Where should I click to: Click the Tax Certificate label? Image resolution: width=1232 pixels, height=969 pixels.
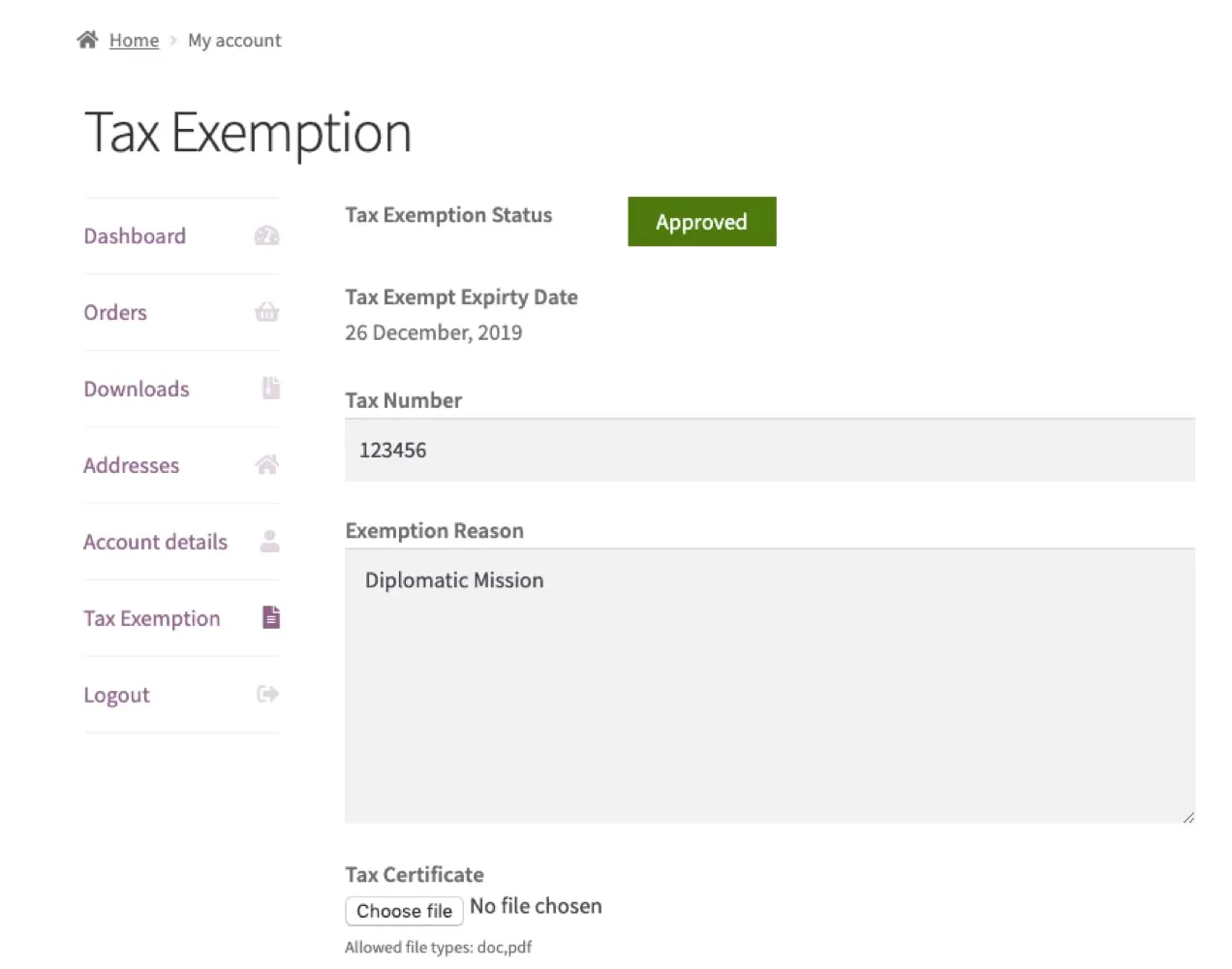pyautogui.click(x=415, y=875)
